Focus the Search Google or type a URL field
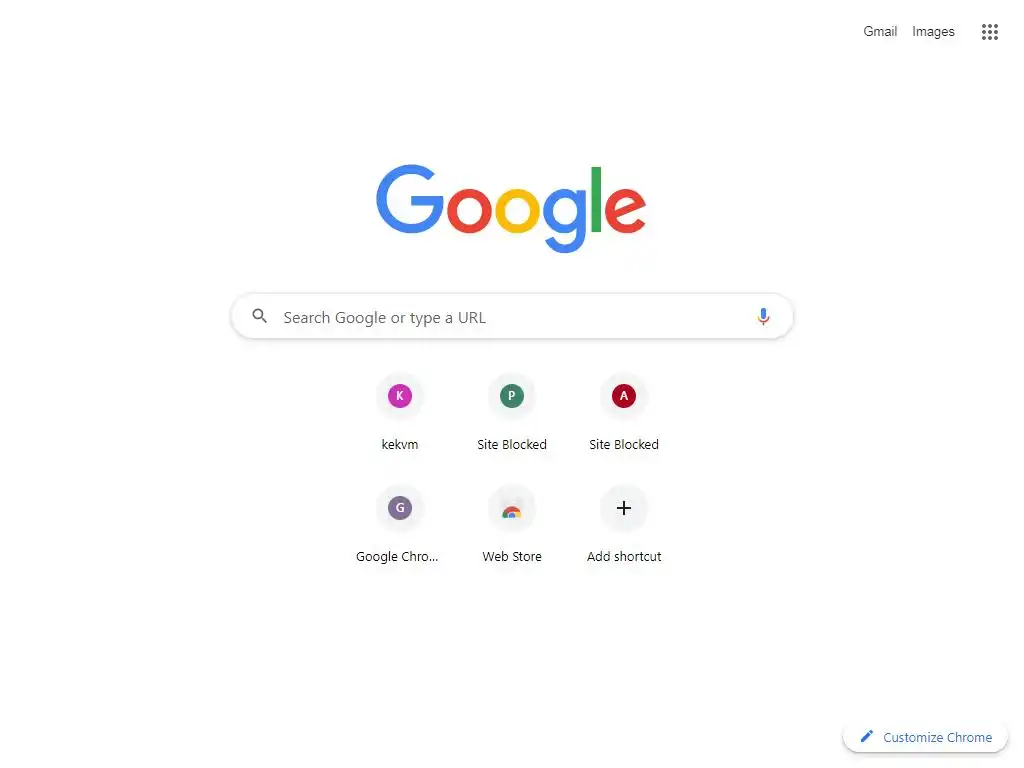This screenshot has height=768, width=1024. tap(512, 317)
